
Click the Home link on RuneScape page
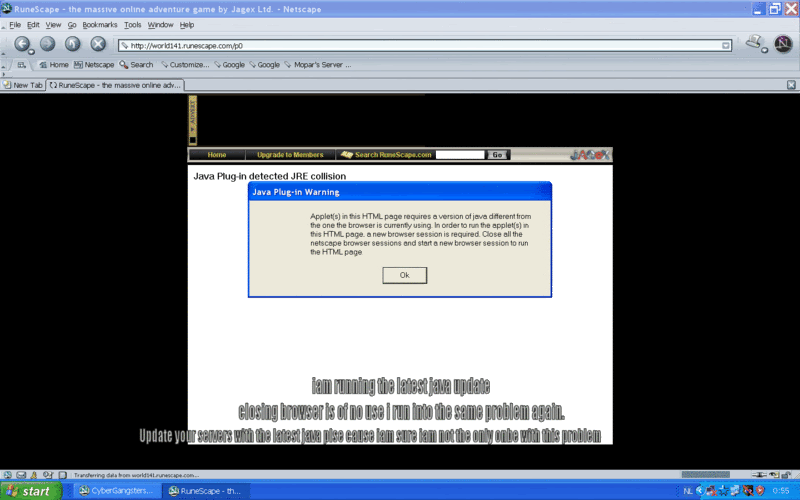pos(217,155)
